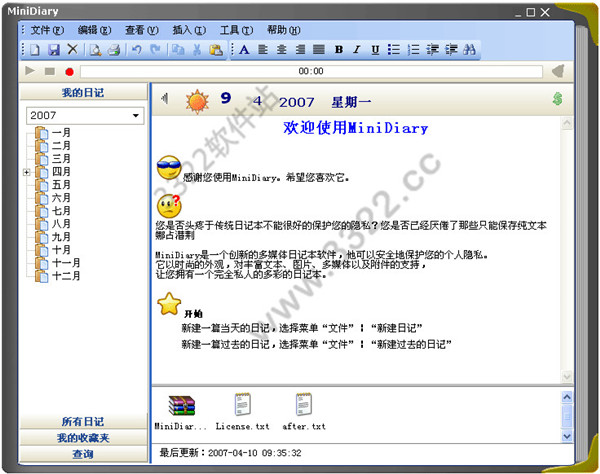Open the 我的收藏夹 panel
Viewport: 600px width, 474px height.
coord(83,438)
